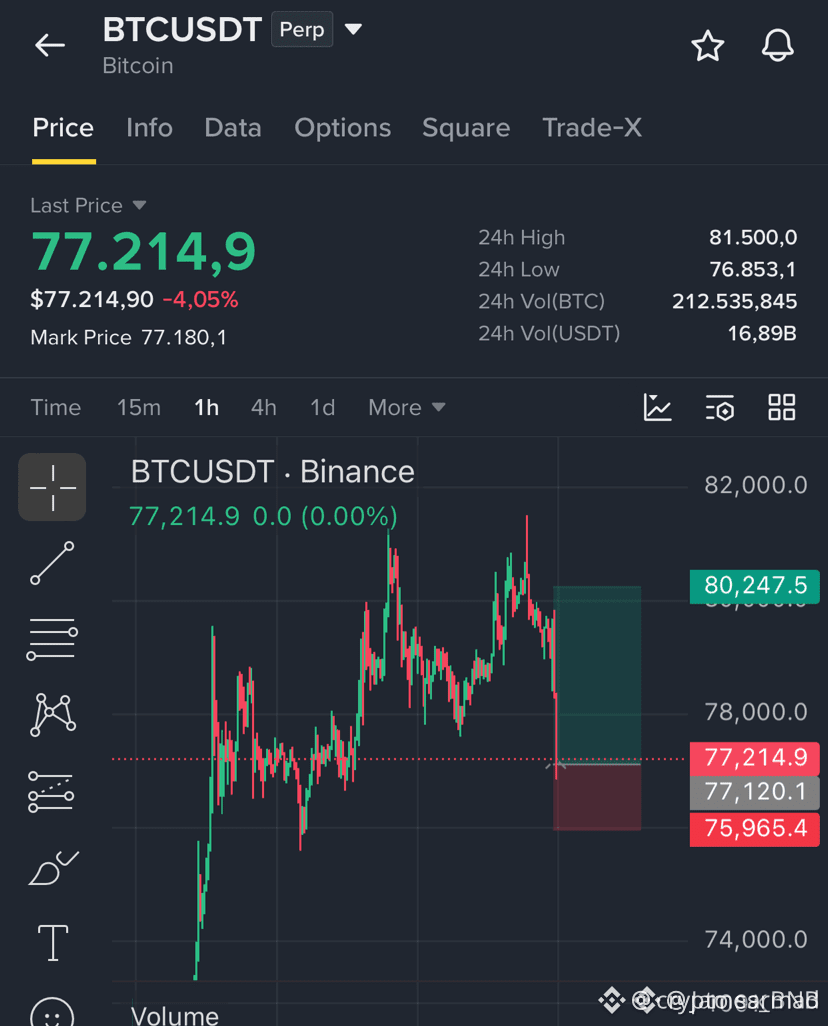Click the 77,120.1 entry price label

click(x=755, y=792)
